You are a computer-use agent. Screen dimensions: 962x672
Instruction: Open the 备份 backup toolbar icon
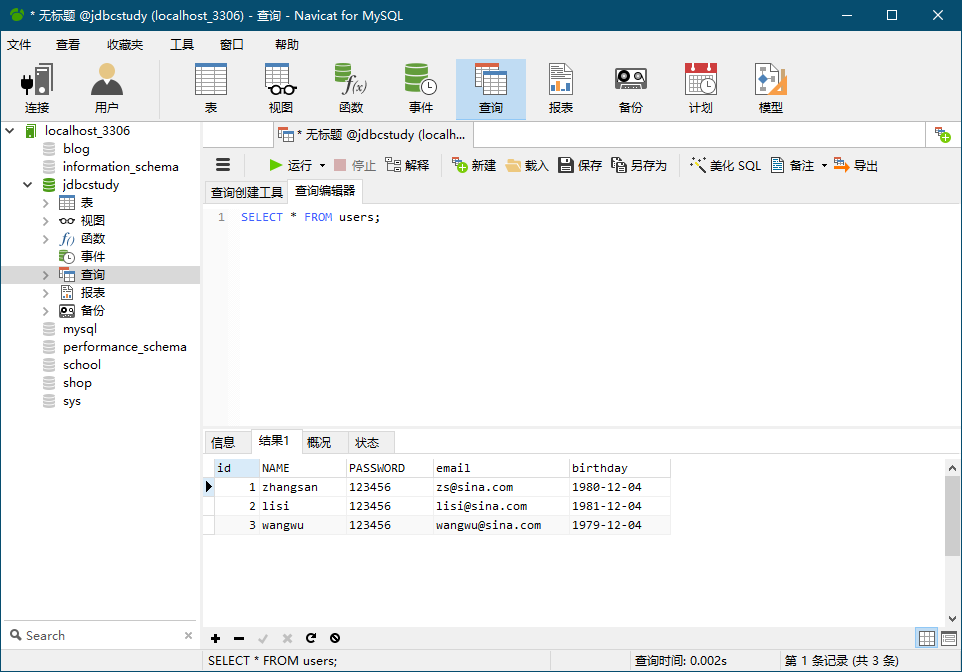631,89
